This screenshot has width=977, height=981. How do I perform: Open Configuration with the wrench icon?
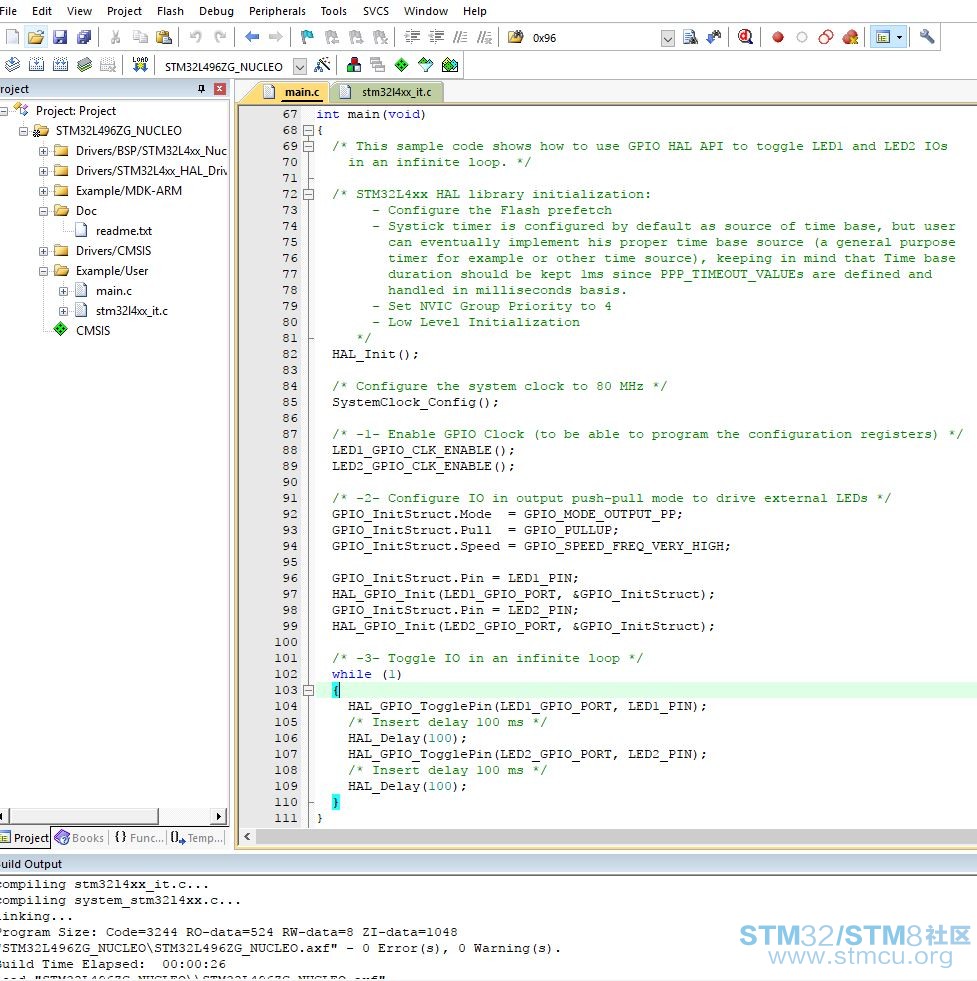(x=927, y=37)
